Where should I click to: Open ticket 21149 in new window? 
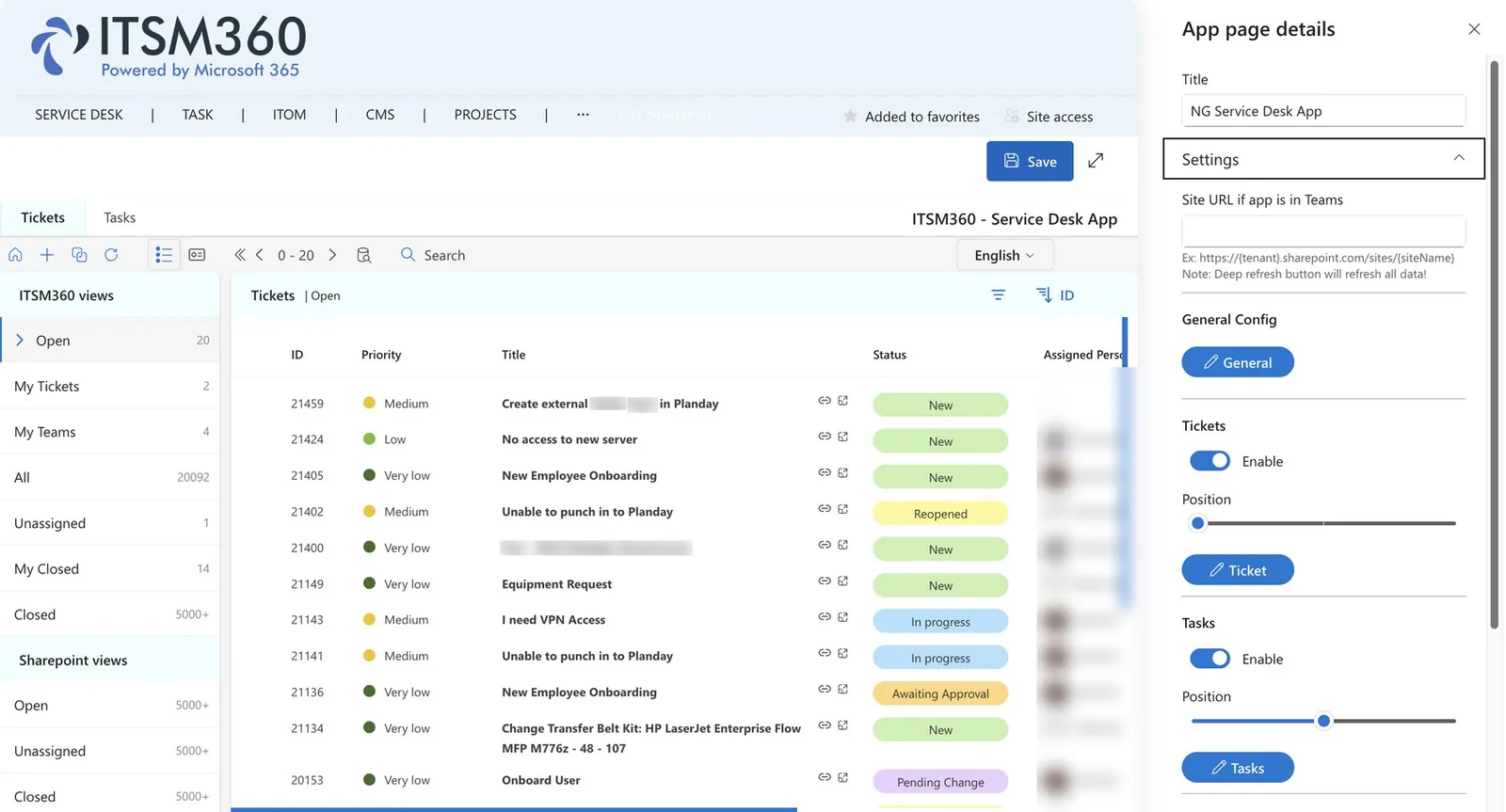point(843,581)
